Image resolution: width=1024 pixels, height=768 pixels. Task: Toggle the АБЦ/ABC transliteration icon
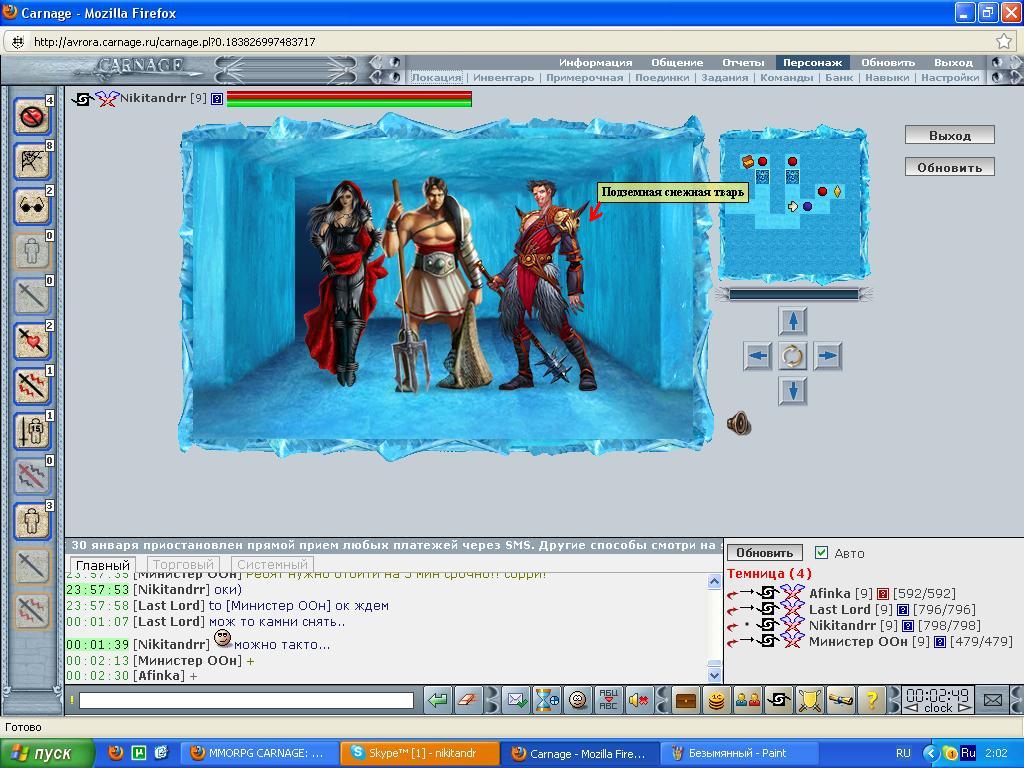(608, 701)
